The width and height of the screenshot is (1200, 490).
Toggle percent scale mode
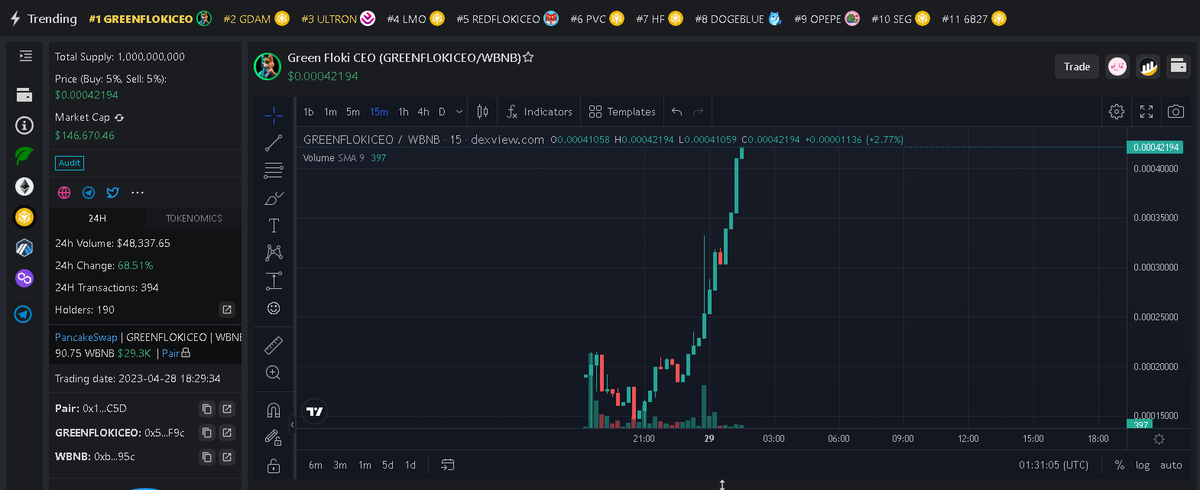click(1119, 465)
